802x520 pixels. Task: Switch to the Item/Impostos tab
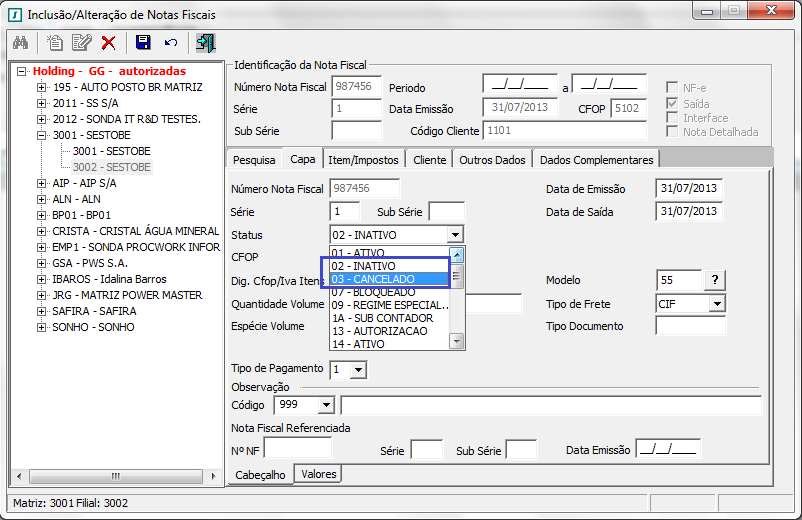(364, 160)
